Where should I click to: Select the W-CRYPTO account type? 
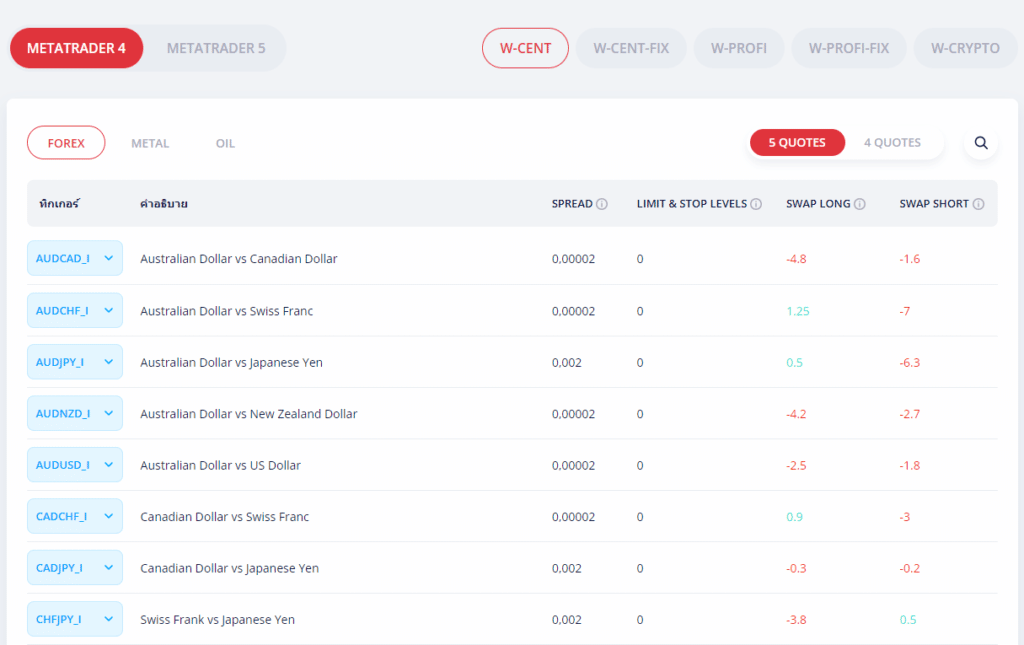point(965,48)
